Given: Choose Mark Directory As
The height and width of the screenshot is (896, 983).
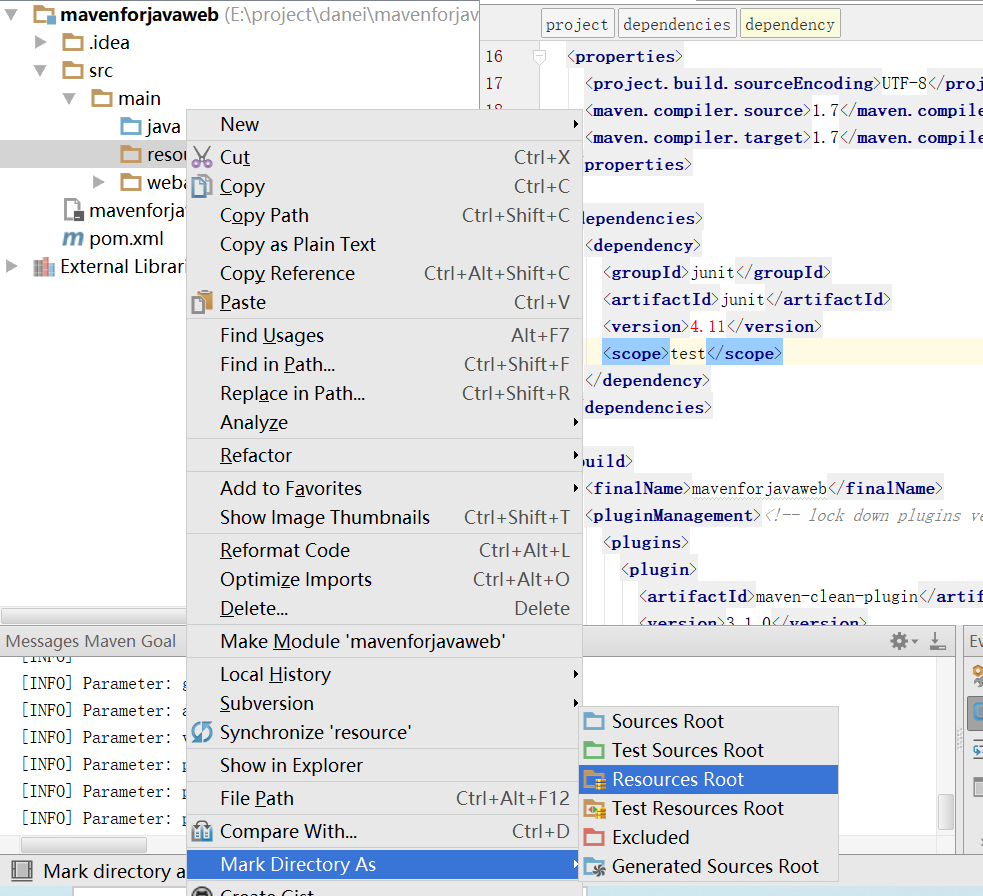Looking at the screenshot, I should (x=384, y=864).
